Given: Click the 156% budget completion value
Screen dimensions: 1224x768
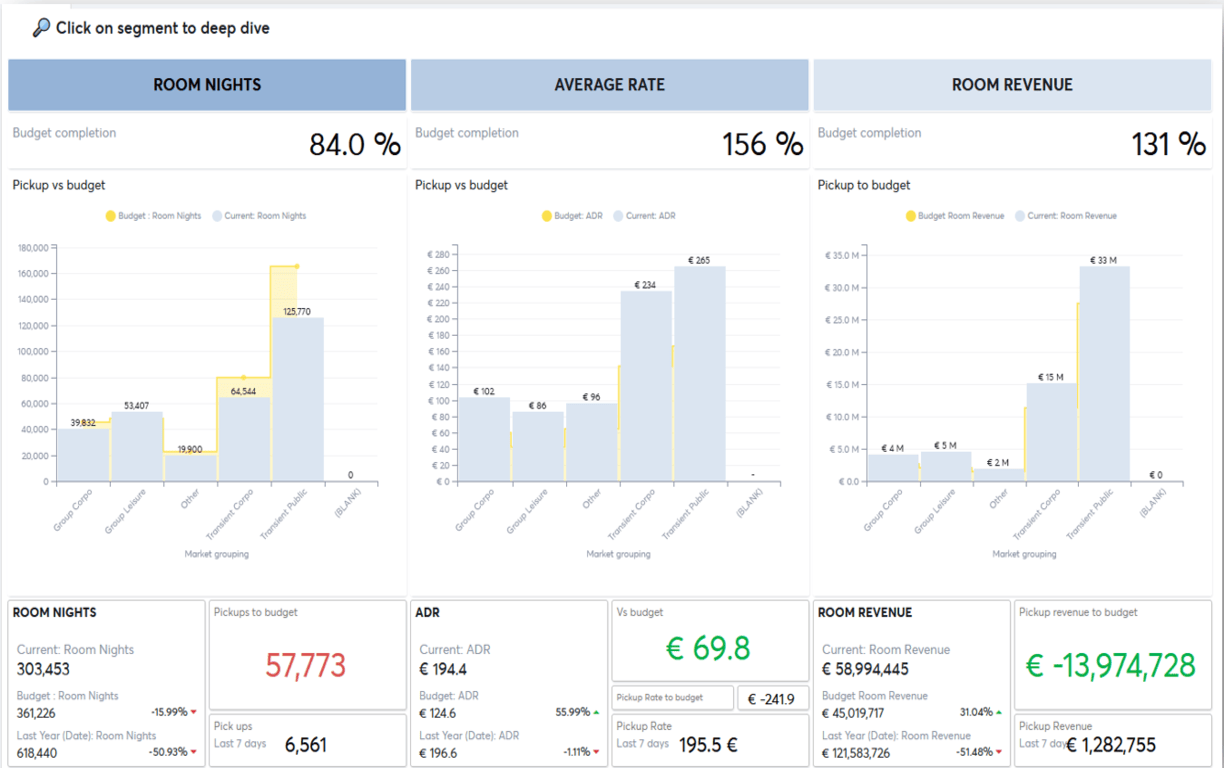Looking at the screenshot, I should [764, 143].
